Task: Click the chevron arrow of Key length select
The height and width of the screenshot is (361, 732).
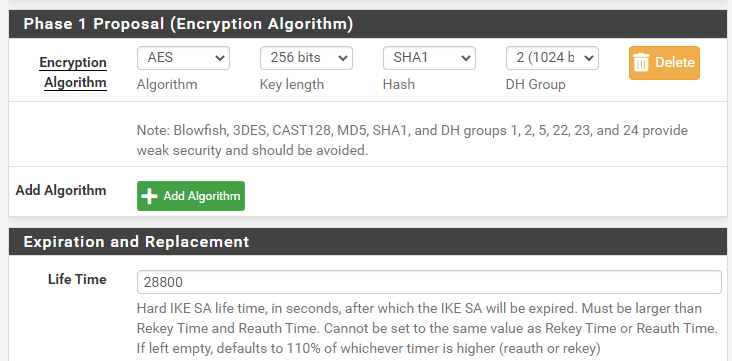Action: [342, 58]
